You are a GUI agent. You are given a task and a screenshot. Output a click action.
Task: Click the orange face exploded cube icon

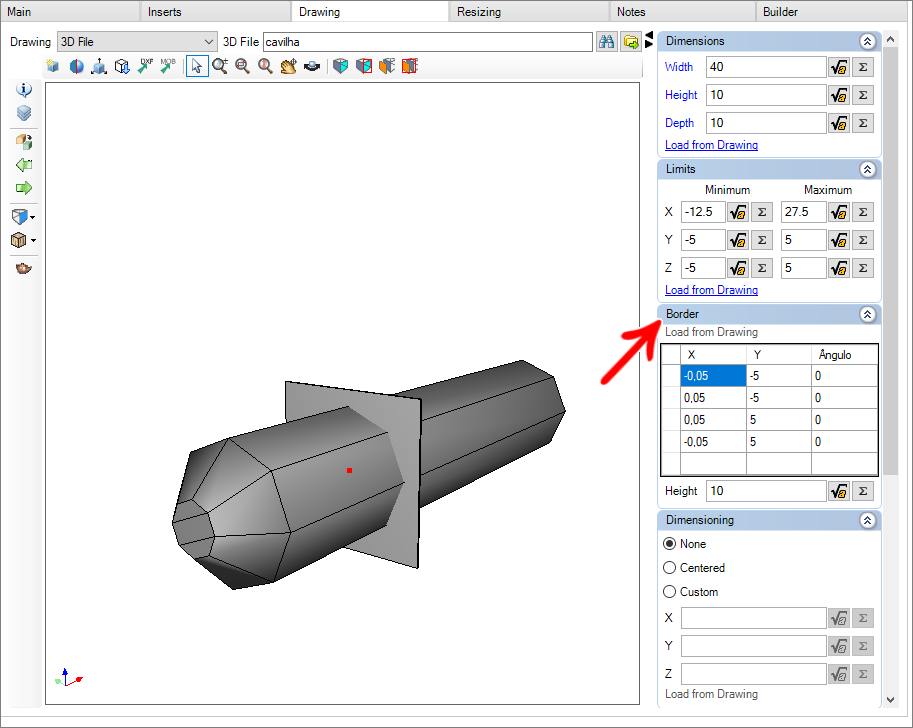click(x=387, y=66)
